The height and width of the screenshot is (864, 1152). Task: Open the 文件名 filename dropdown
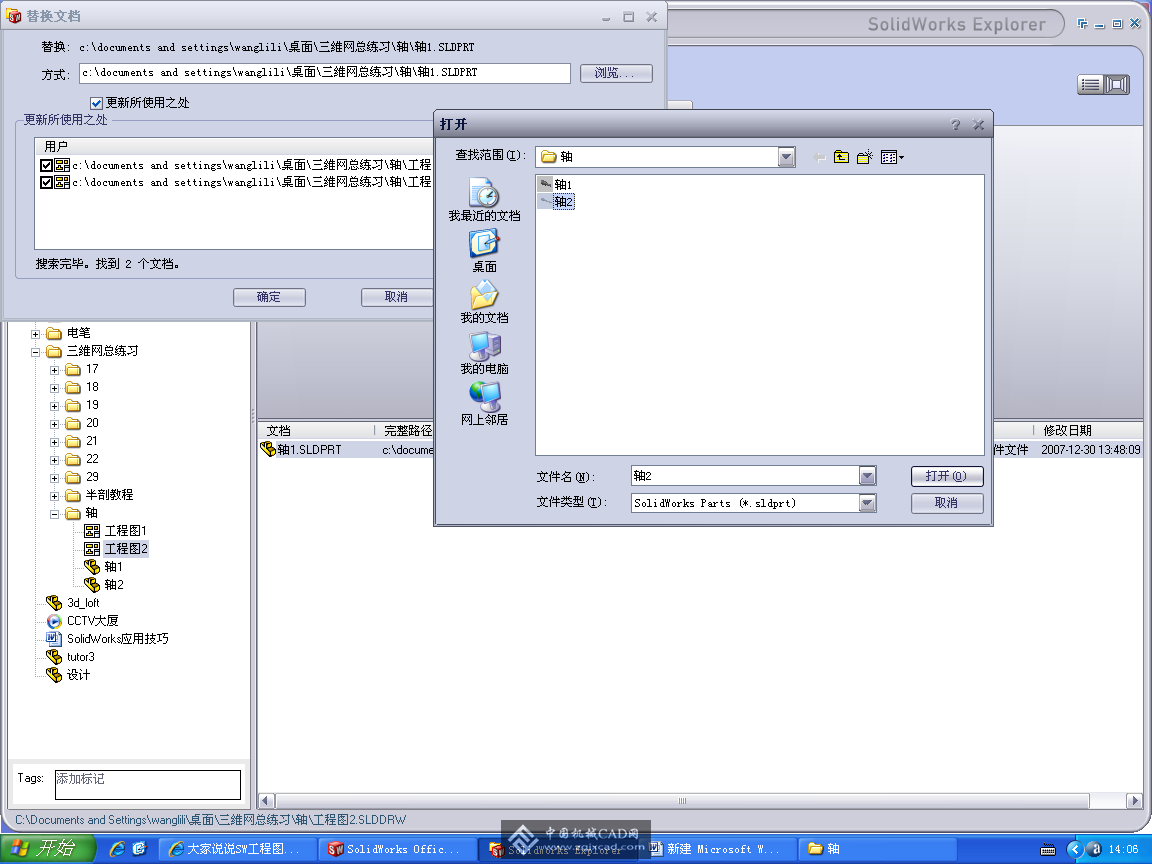coord(867,476)
